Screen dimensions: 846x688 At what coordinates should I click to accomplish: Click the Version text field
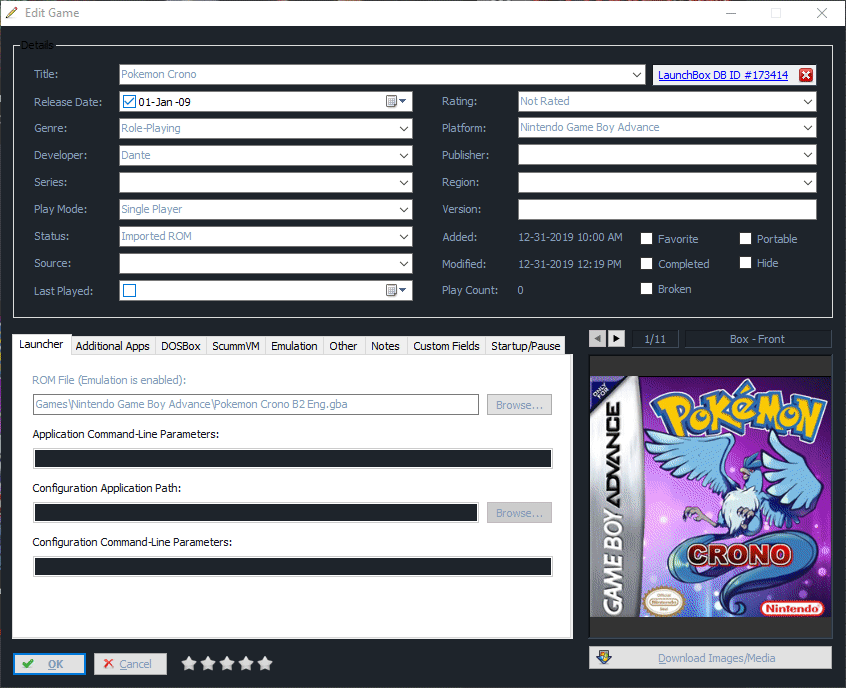tap(666, 209)
